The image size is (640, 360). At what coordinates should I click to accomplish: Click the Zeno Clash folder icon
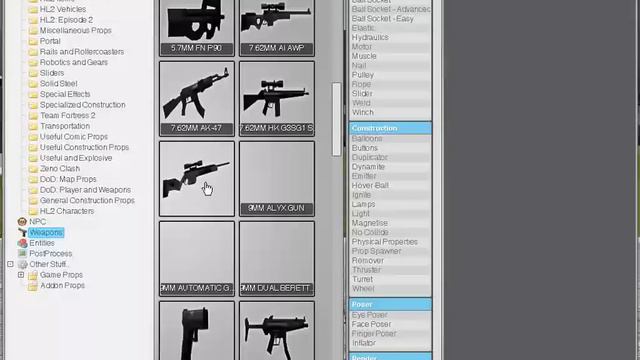[x=33, y=169]
